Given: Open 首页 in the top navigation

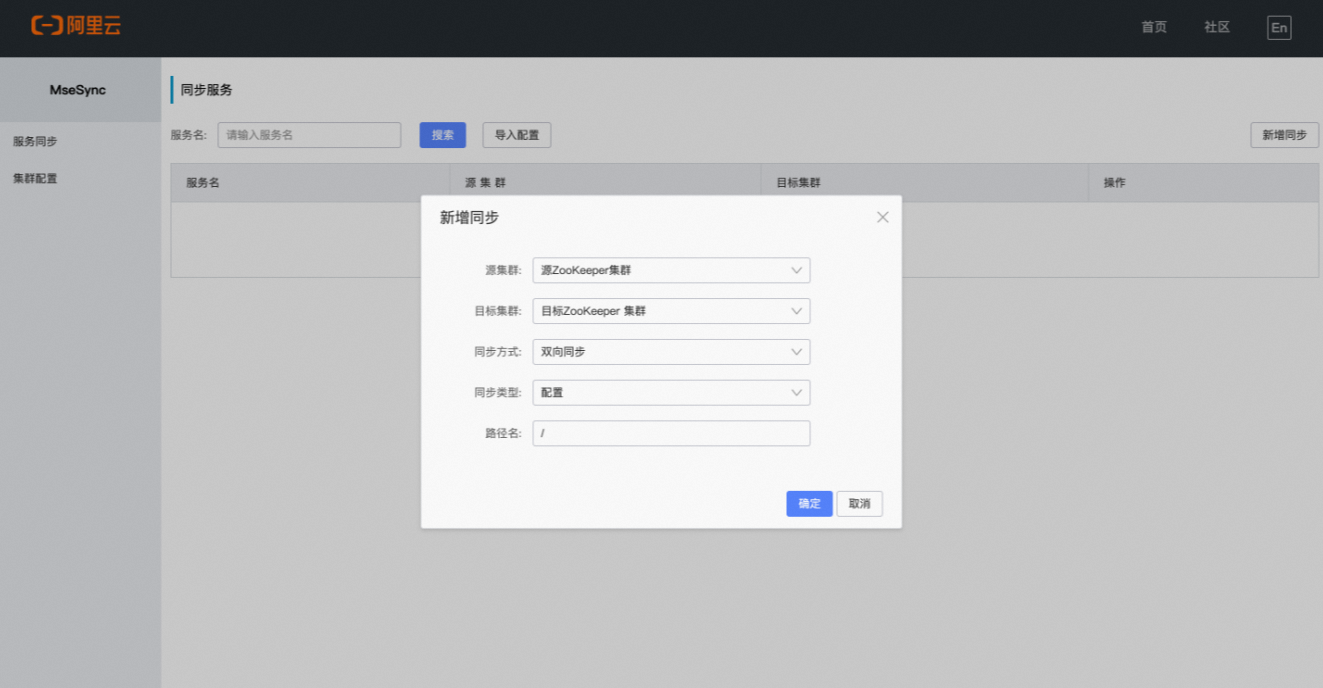Looking at the screenshot, I should (1153, 27).
